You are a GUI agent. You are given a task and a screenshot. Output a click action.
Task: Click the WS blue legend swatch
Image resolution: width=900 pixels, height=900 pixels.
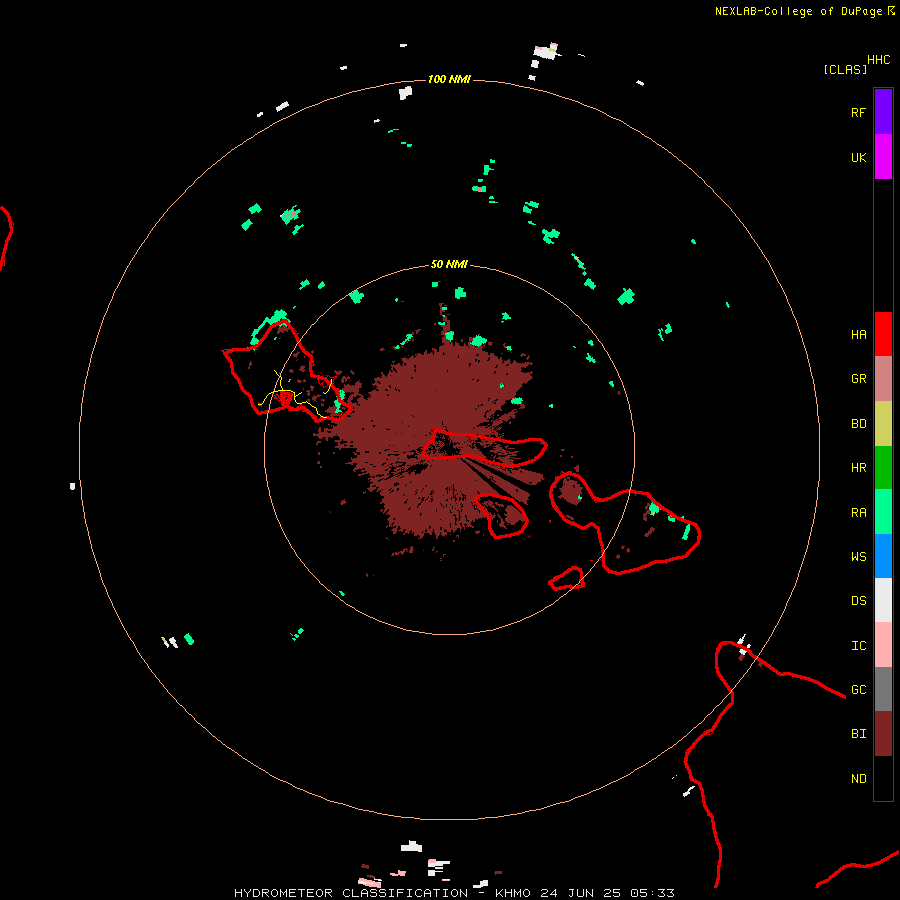click(883, 556)
